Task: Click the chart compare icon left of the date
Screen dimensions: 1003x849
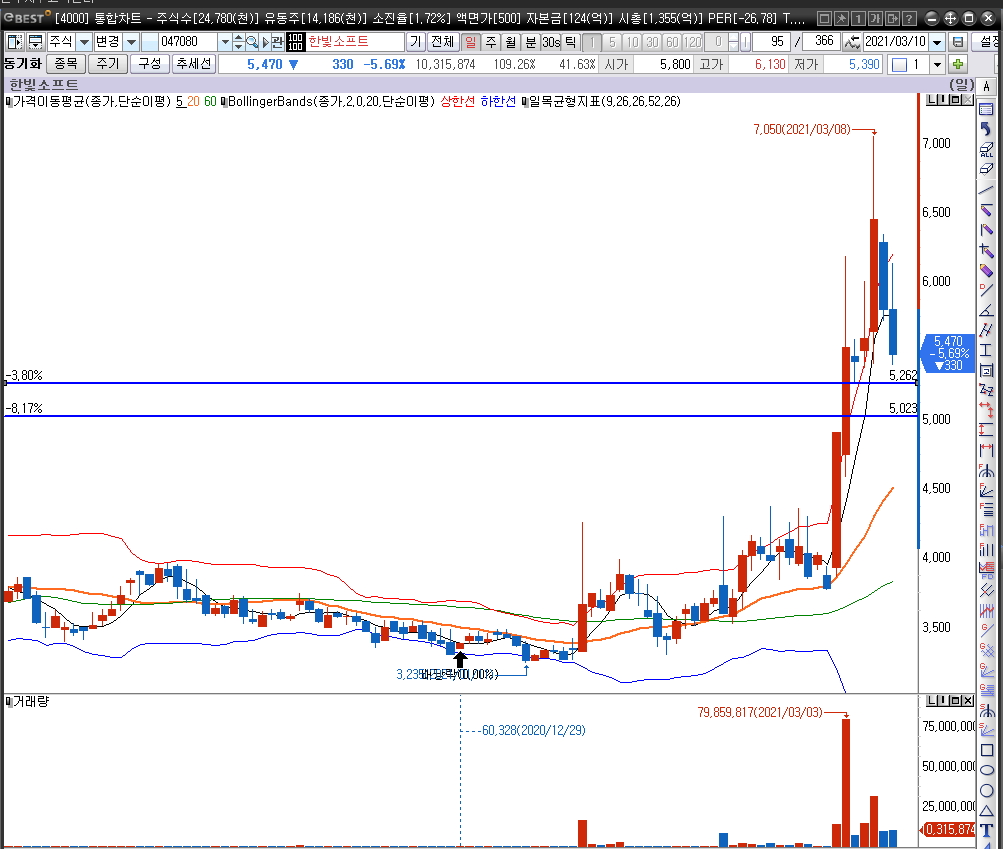Action: coord(851,42)
